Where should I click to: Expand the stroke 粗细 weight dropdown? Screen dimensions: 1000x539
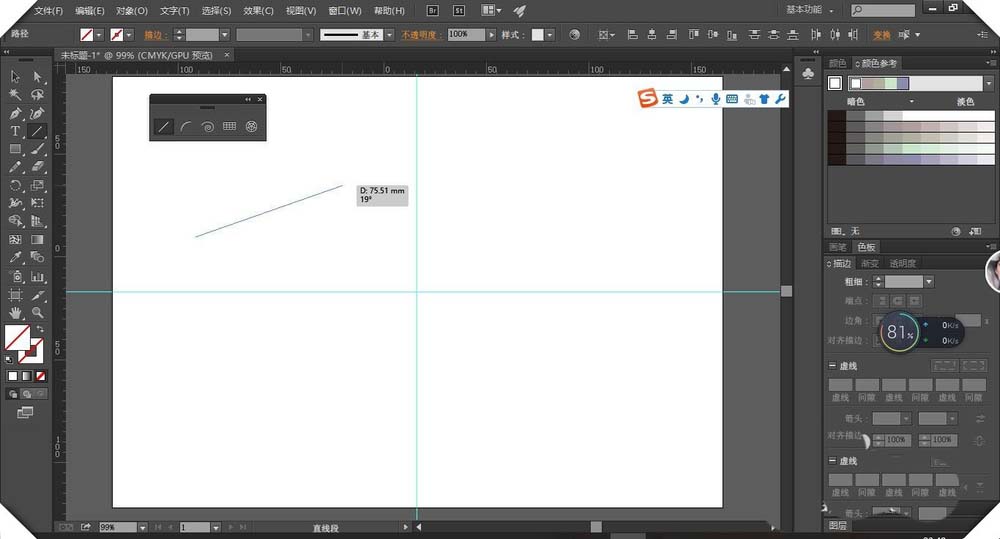[929, 282]
